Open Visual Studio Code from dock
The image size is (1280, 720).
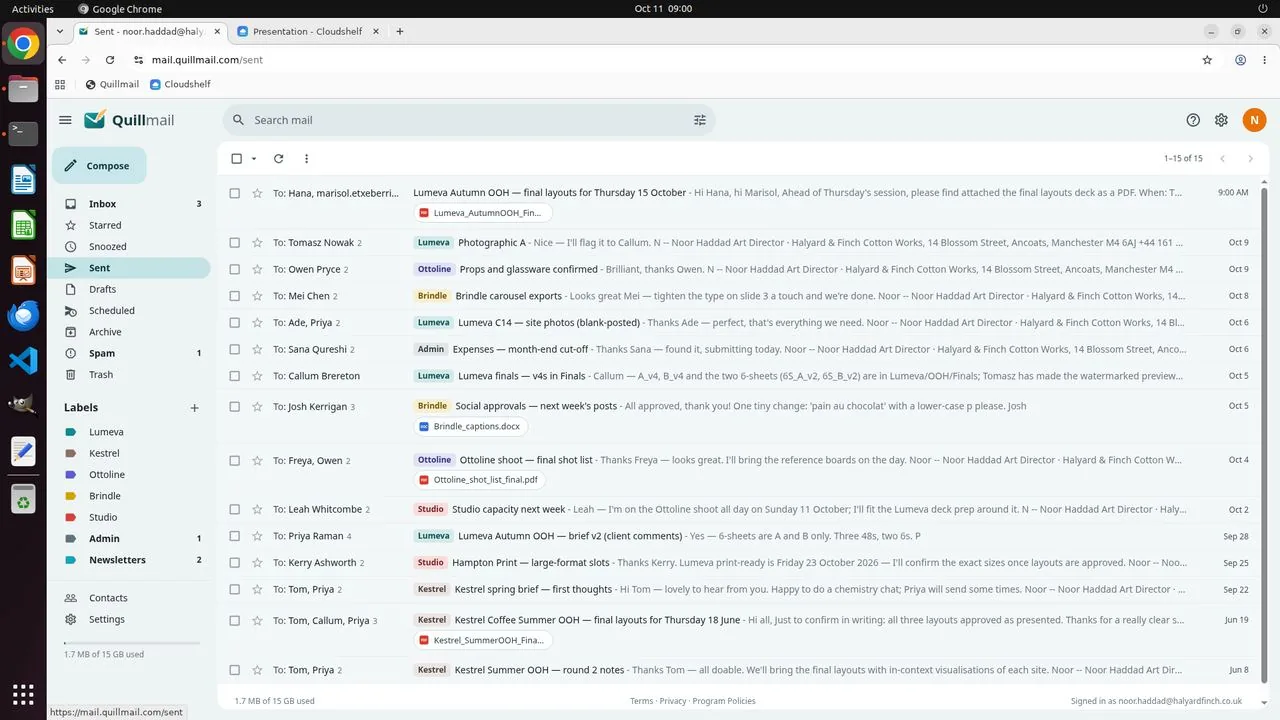point(23,360)
